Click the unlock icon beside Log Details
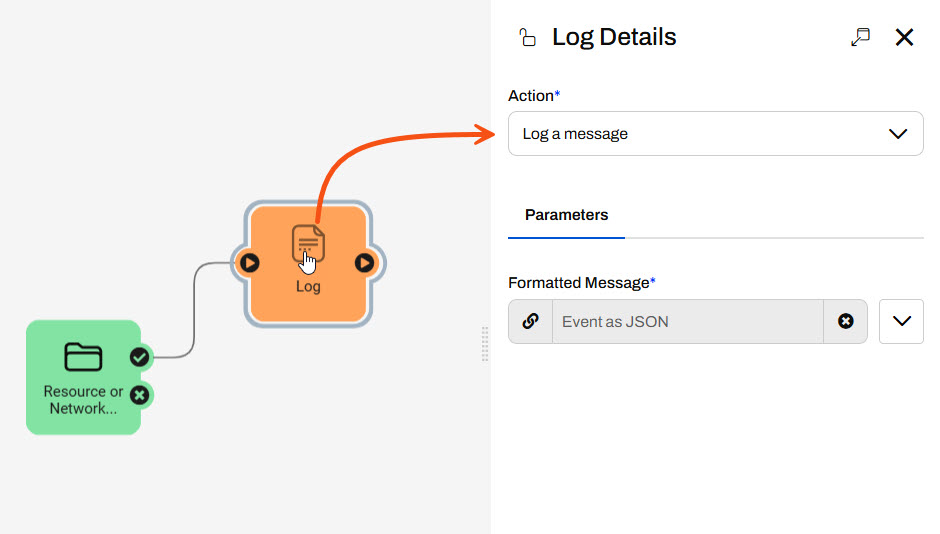This screenshot has height=534, width=940. [x=527, y=38]
